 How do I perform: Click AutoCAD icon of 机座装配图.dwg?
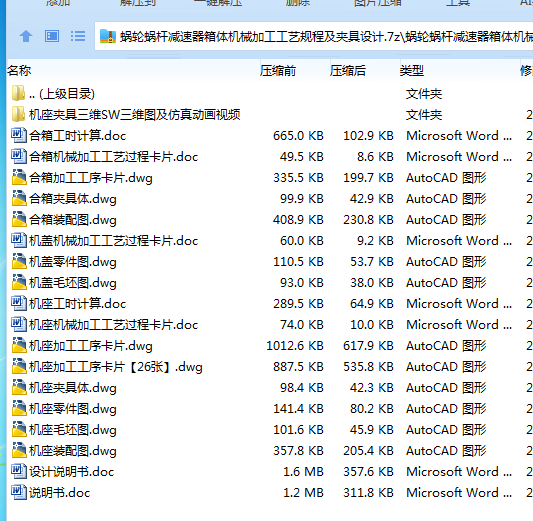19,451
